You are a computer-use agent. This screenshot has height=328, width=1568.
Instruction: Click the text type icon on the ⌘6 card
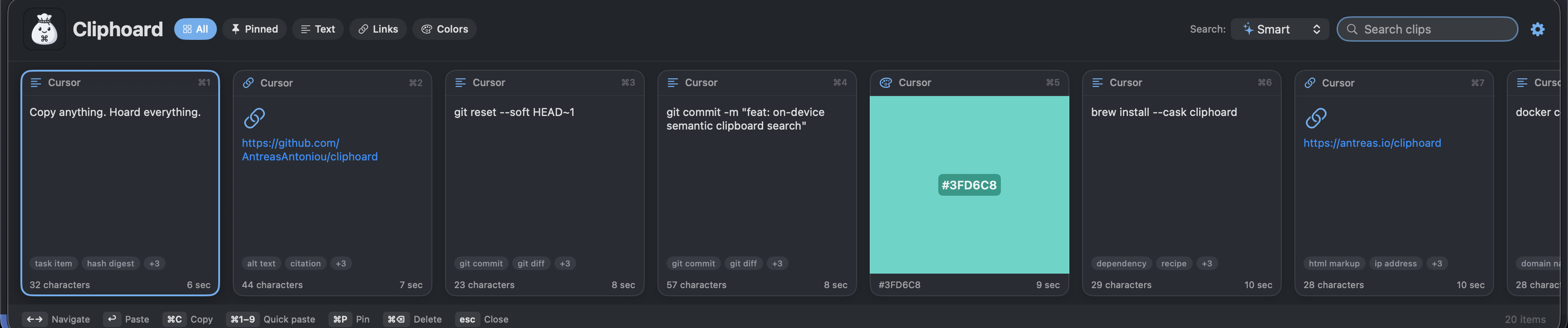[x=1098, y=82]
